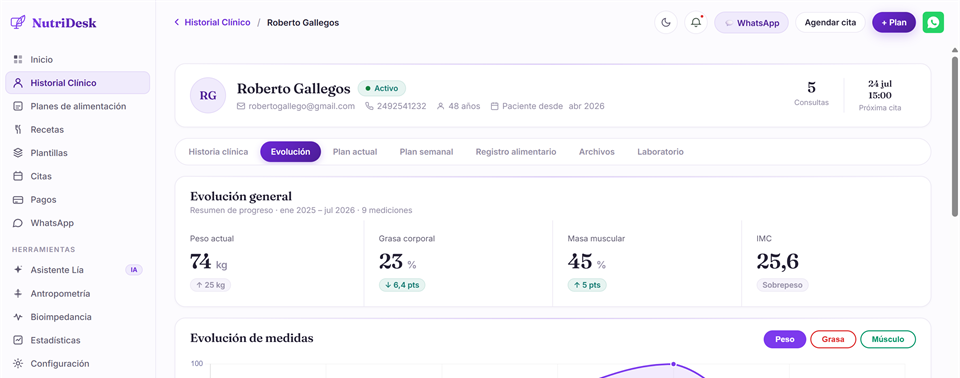960x378 pixels.
Task: Click the Estadísticas chart icon
Action: point(18,340)
